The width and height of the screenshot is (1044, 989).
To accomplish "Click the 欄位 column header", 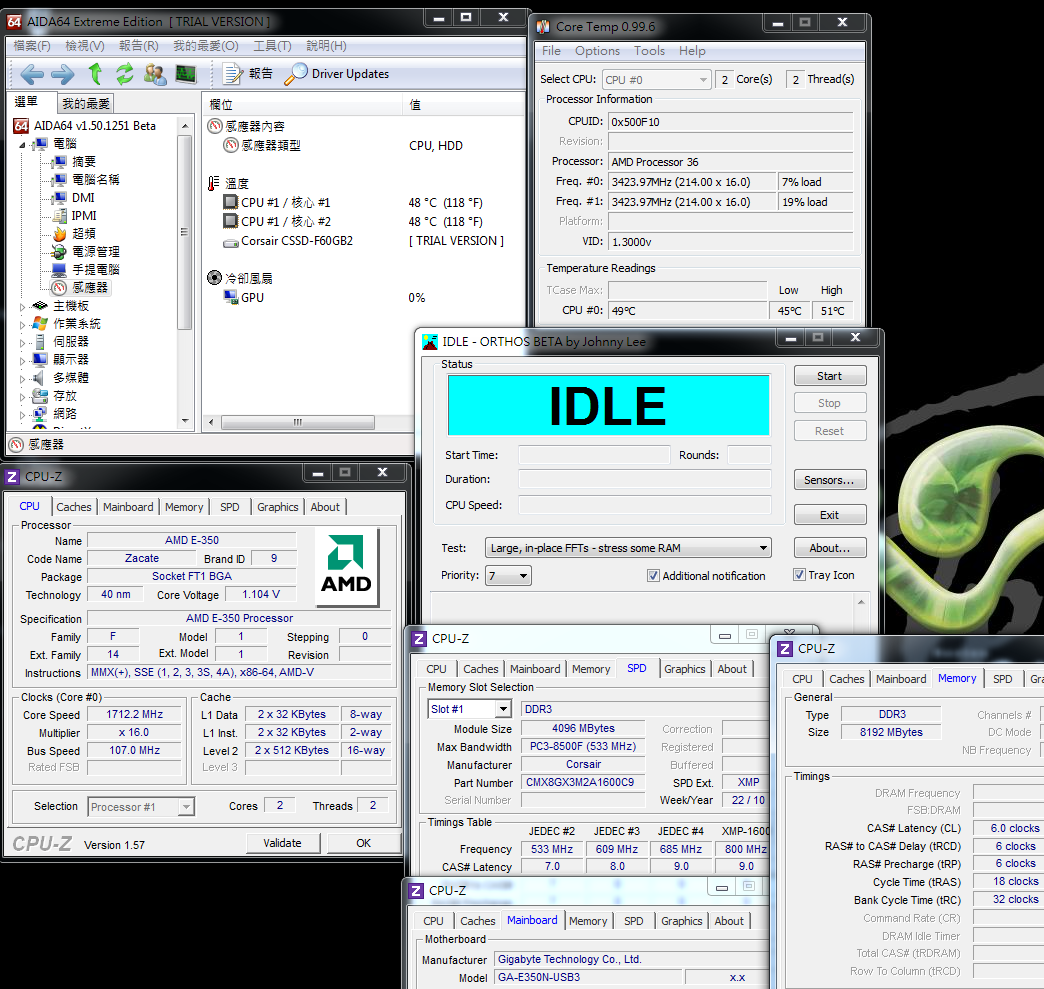I will pos(302,105).
